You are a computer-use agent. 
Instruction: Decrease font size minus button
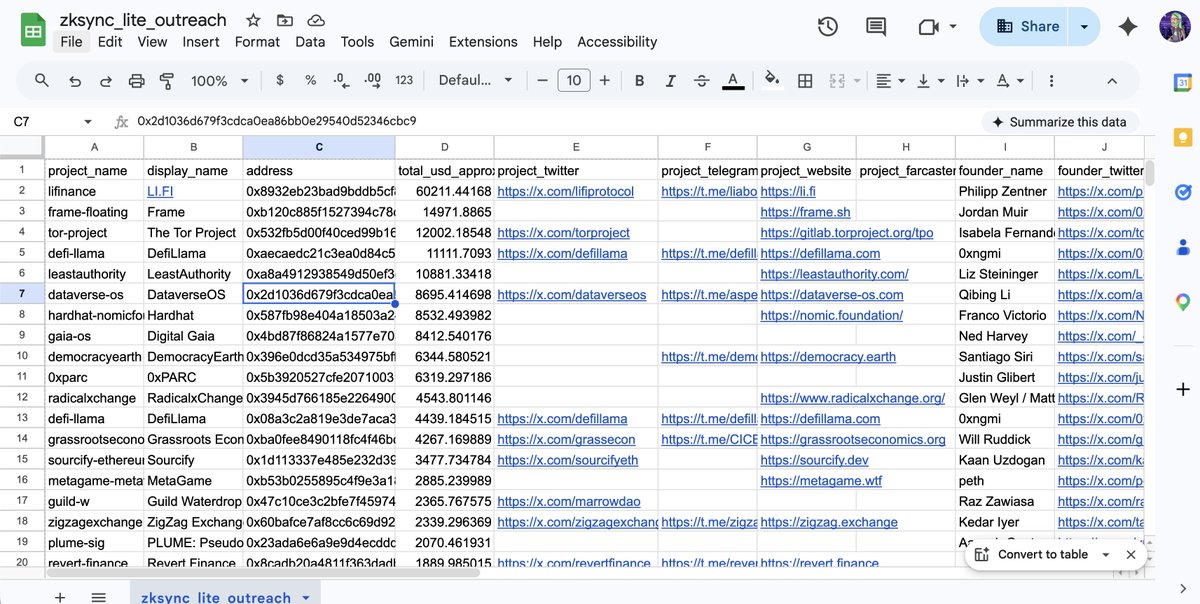click(x=542, y=80)
